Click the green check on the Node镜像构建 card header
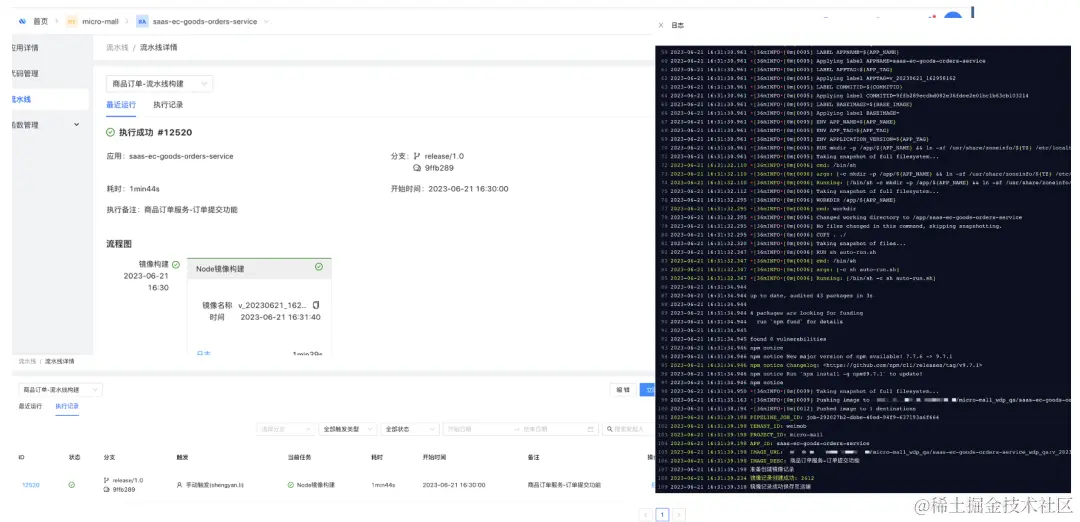The height and width of the screenshot is (522, 1080). (318, 267)
